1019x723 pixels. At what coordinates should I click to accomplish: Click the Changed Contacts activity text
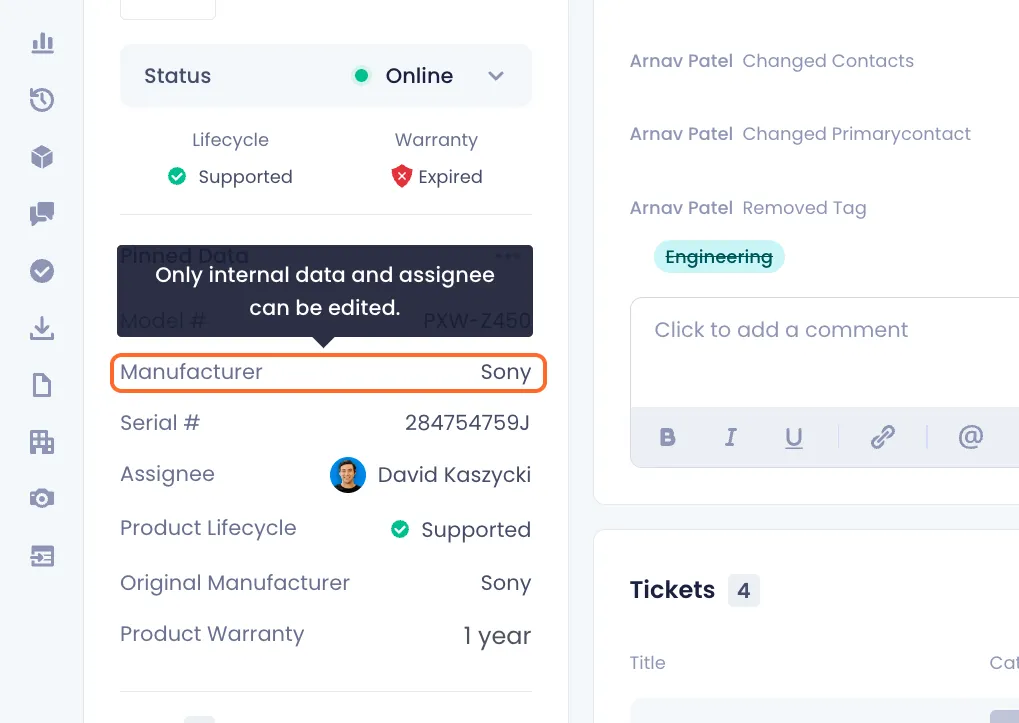pyautogui.click(x=828, y=61)
